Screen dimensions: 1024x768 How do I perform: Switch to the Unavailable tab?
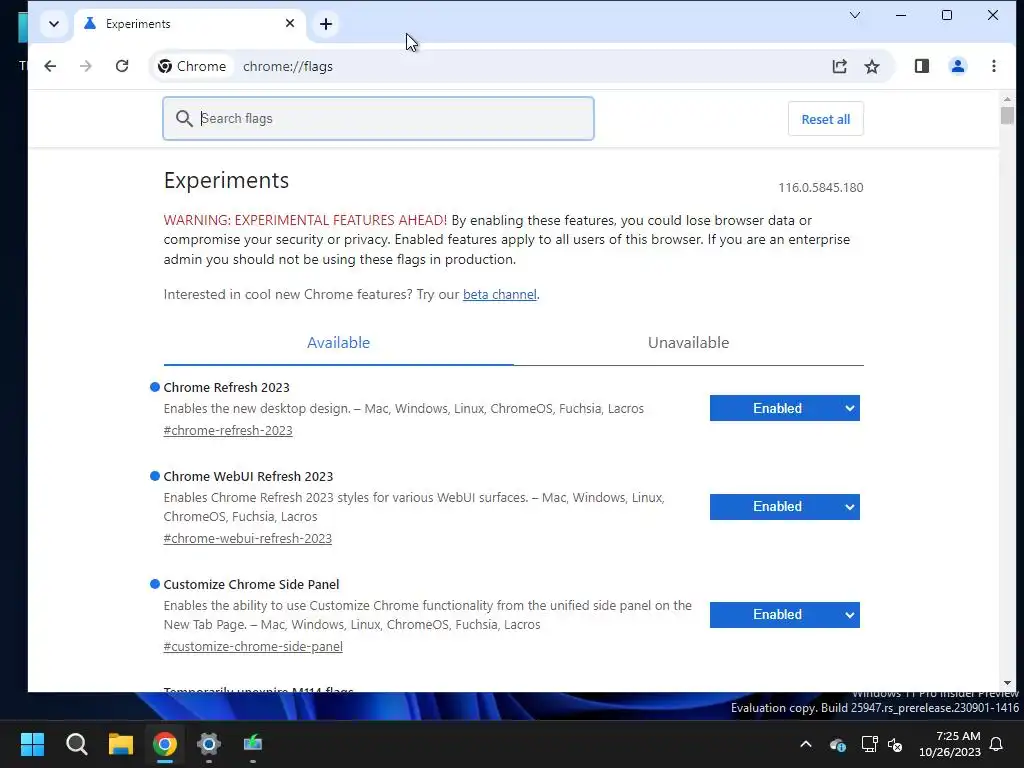pyautogui.click(x=688, y=343)
